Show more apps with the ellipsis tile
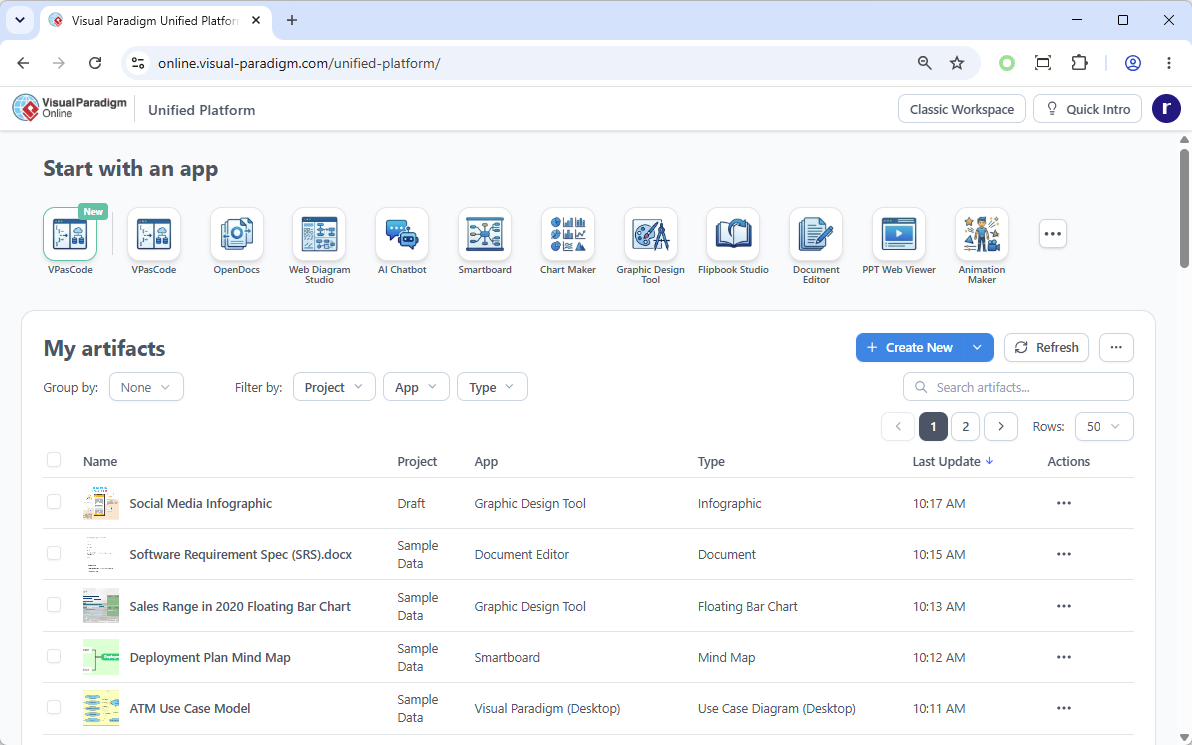The width and height of the screenshot is (1192, 745). pos(1053,234)
